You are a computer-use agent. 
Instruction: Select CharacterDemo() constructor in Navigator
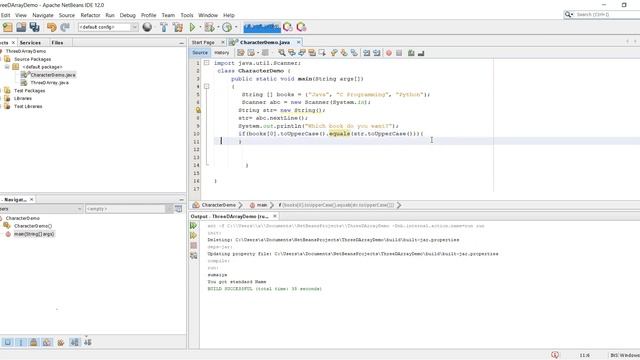coord(33,226)
